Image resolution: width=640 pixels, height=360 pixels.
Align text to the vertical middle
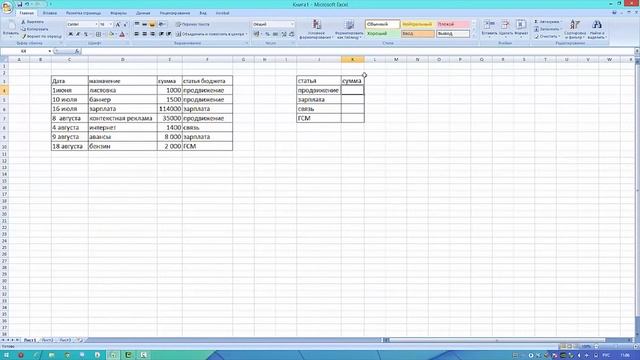[144, 24]
